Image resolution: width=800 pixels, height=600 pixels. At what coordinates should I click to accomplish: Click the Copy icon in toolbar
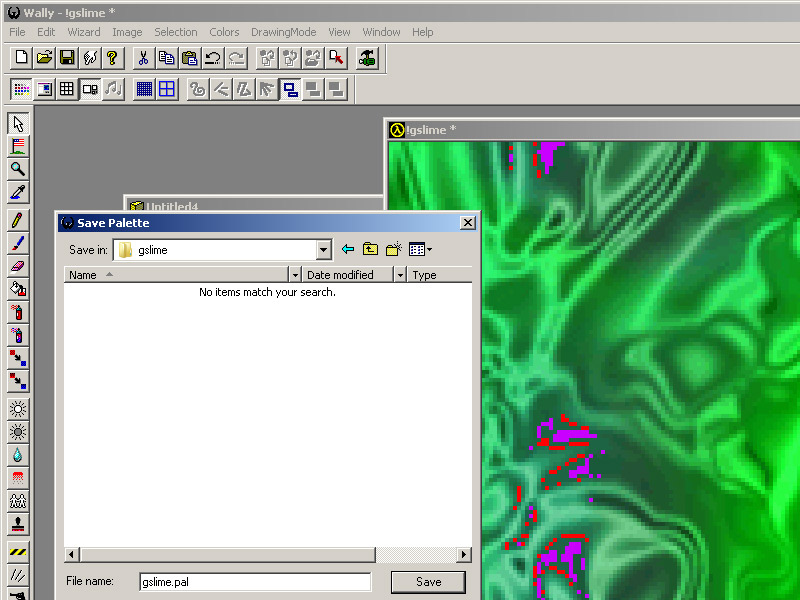pos(166,58)
